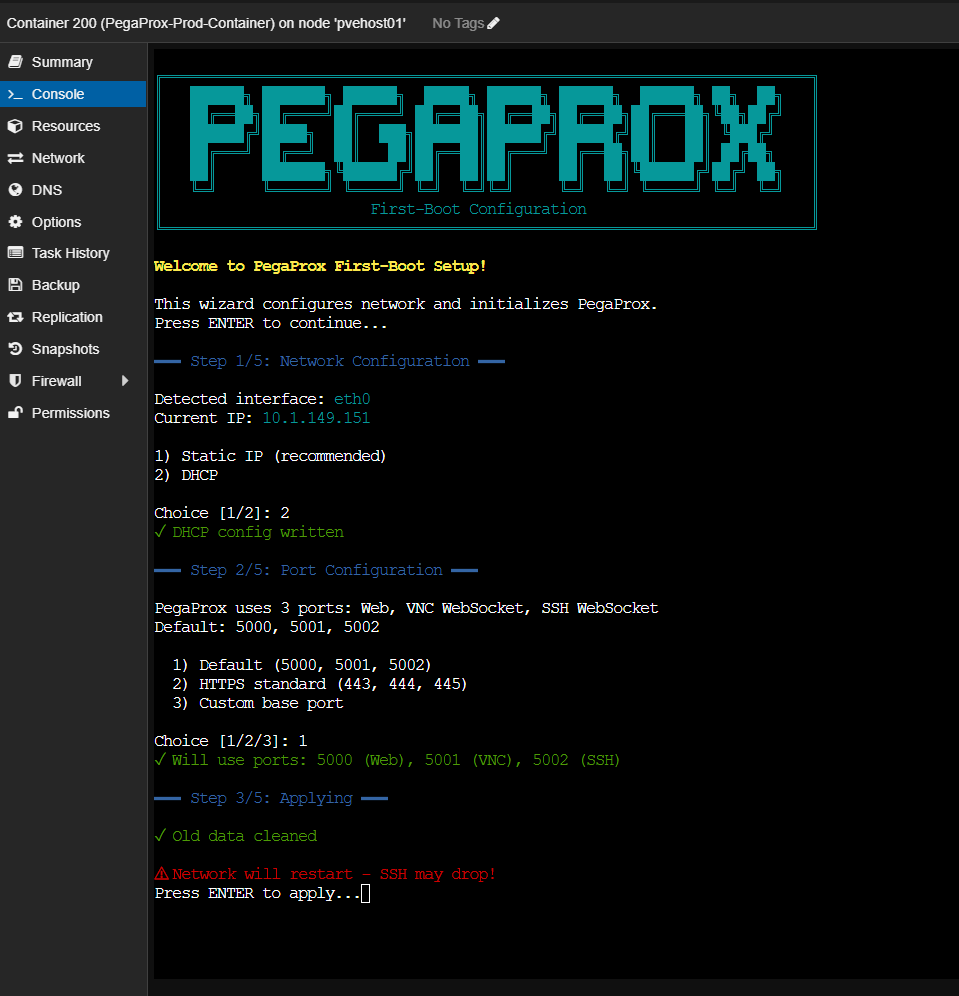Click the Console terminal prompt icon
This screenshot has height=996, width=959.
[x=15, y=94]
